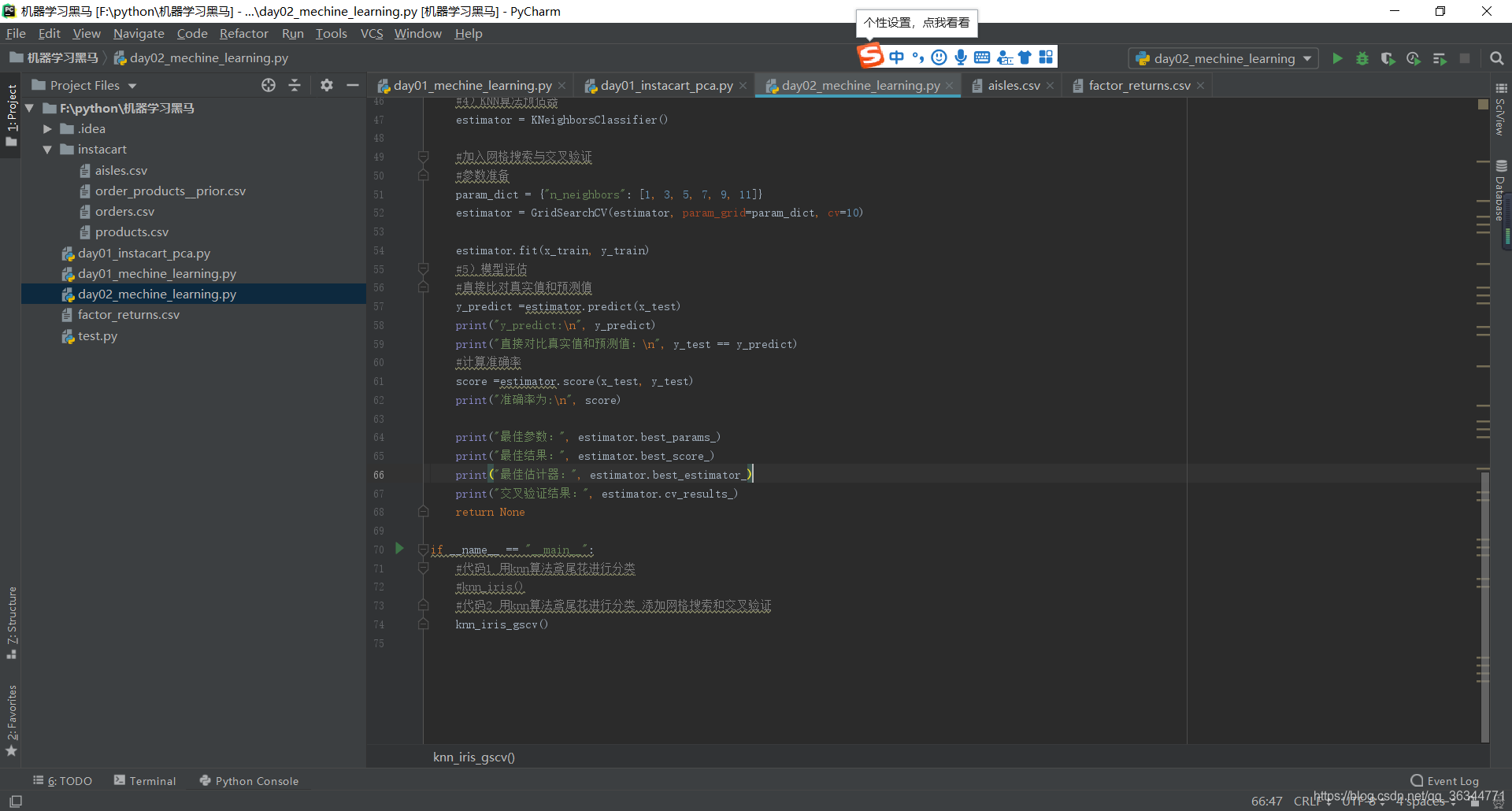The height and width of the screenshot is (811, 1512).
Task: Click the run gutter arrow at line 70
Action: (399, 548)
